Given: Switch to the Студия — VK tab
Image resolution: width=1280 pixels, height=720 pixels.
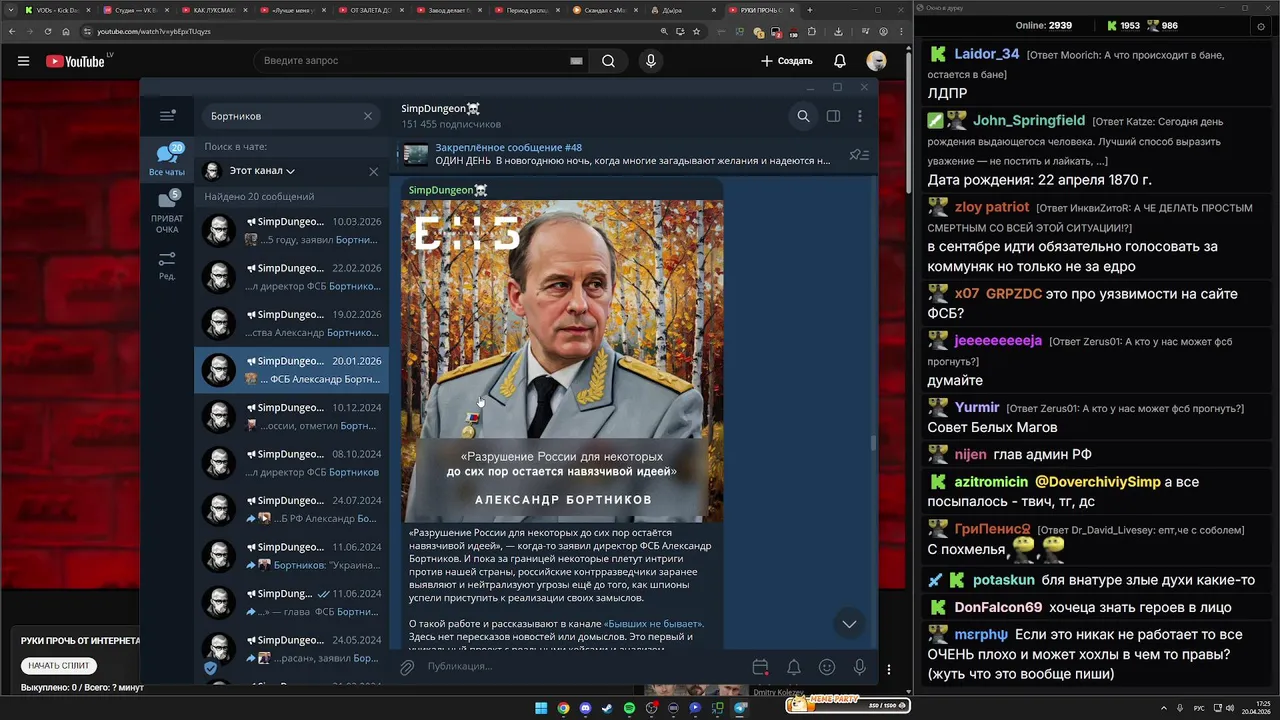Looking at the screenshot, I should pyautogui.click(x=134, y=10).
